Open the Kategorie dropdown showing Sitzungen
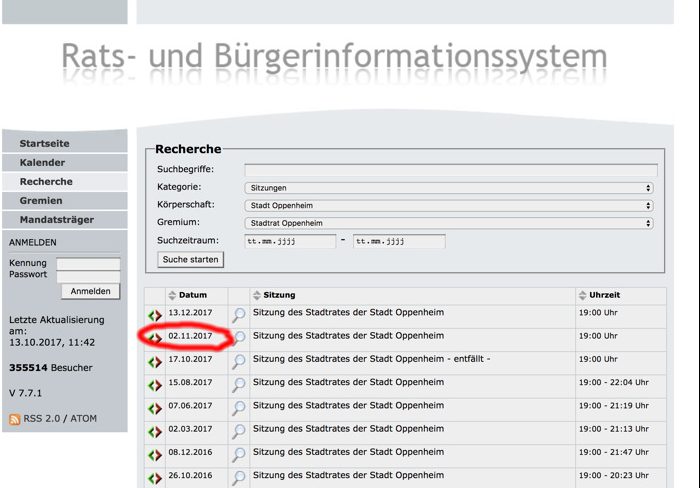 click(449, 188)
